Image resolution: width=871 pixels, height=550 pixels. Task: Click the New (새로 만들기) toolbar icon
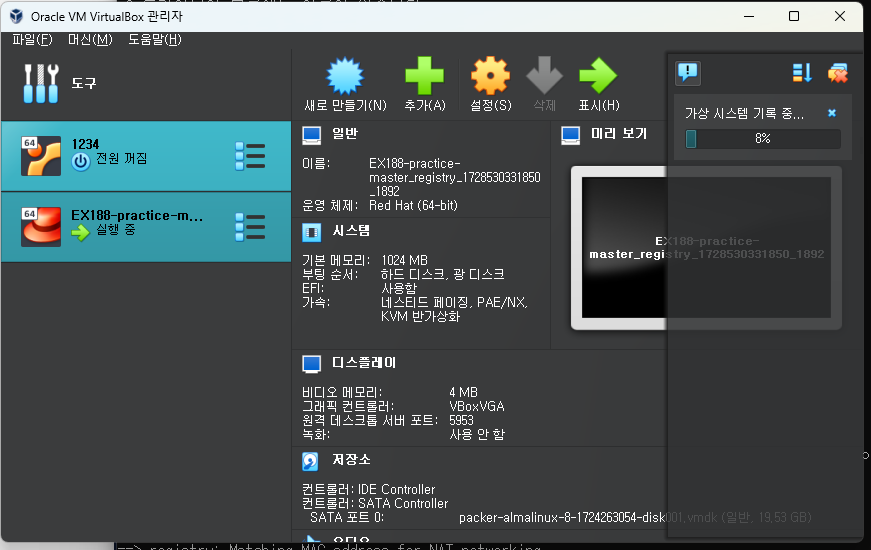345,76
